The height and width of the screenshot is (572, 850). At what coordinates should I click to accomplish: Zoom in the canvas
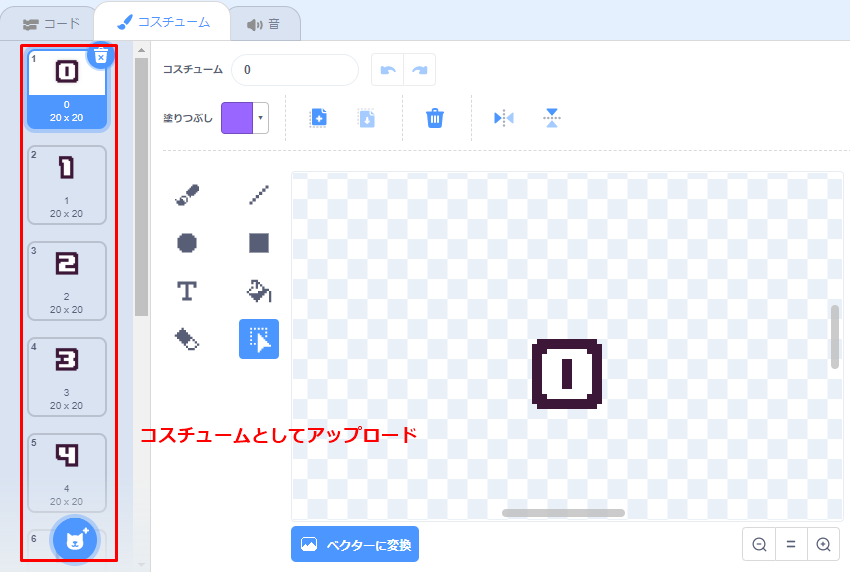pos(823,544)
